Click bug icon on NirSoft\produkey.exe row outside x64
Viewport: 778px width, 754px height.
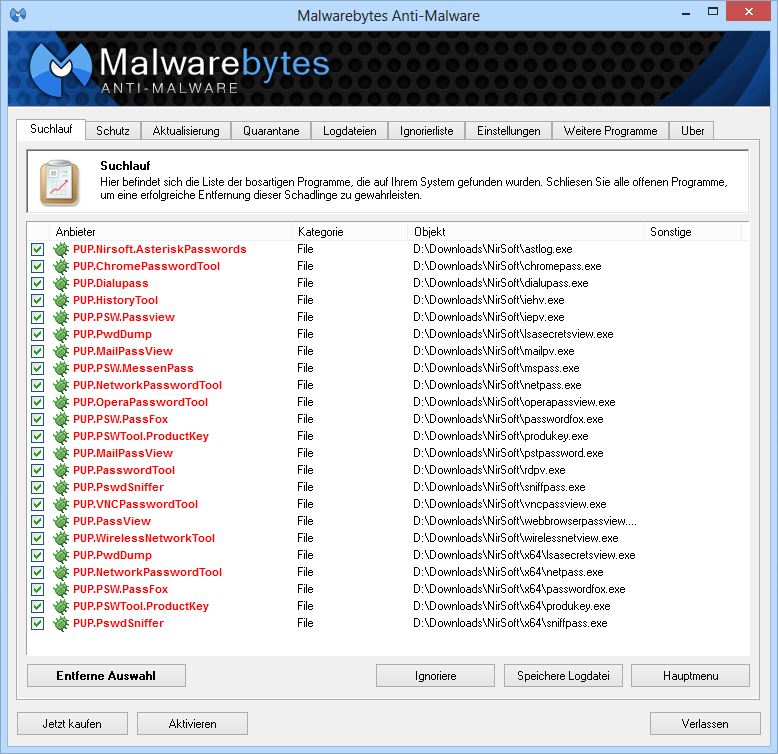tap(61, 436)
